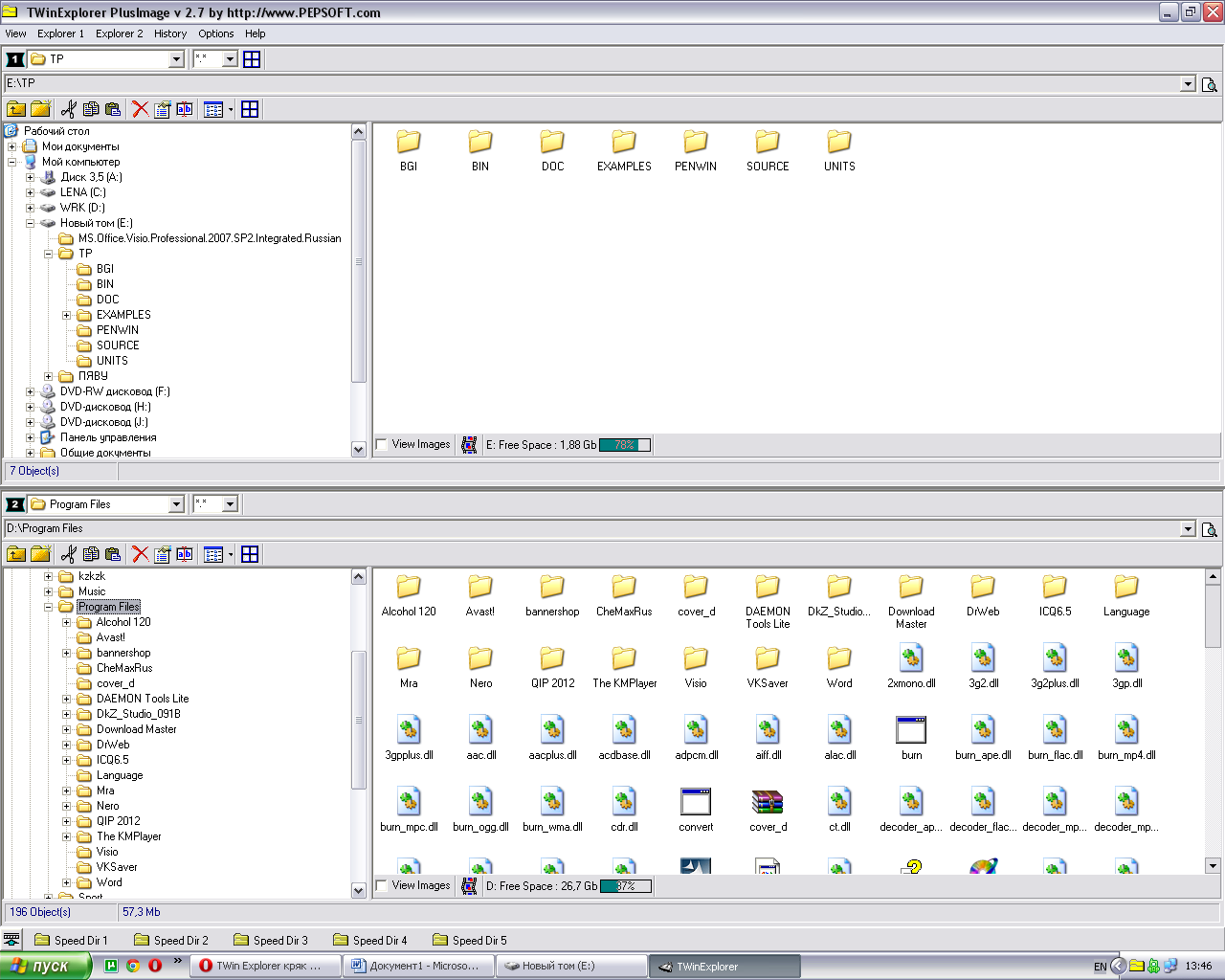
Task: Click search icon next to E:\TP path
Action: pyautogui.click(x=1210, y=84)
